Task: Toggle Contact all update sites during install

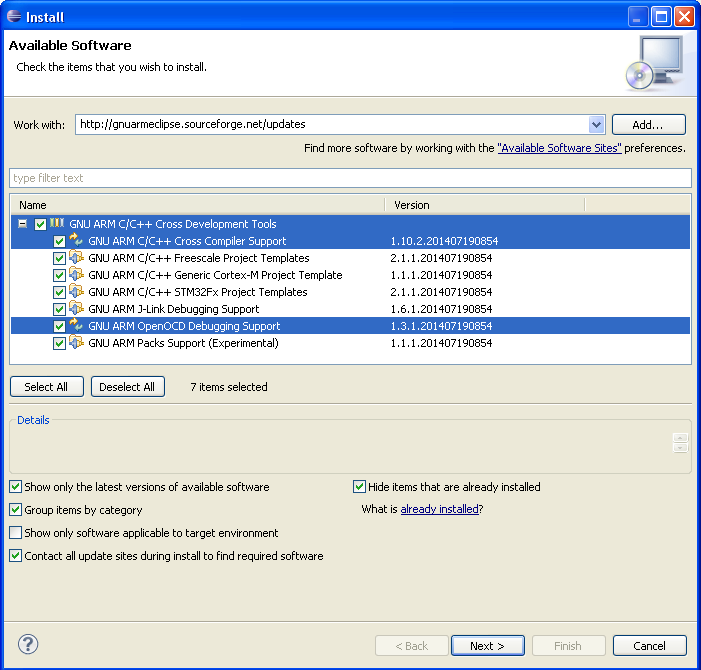Action: [x=16, y=556]
